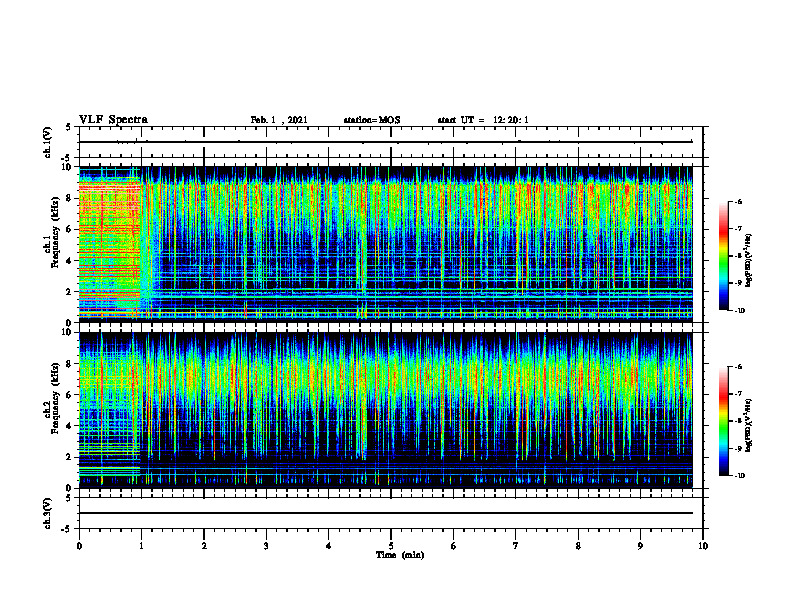Click time axis tick label "3"
This screenshot has width=792, height=612.
266,545
